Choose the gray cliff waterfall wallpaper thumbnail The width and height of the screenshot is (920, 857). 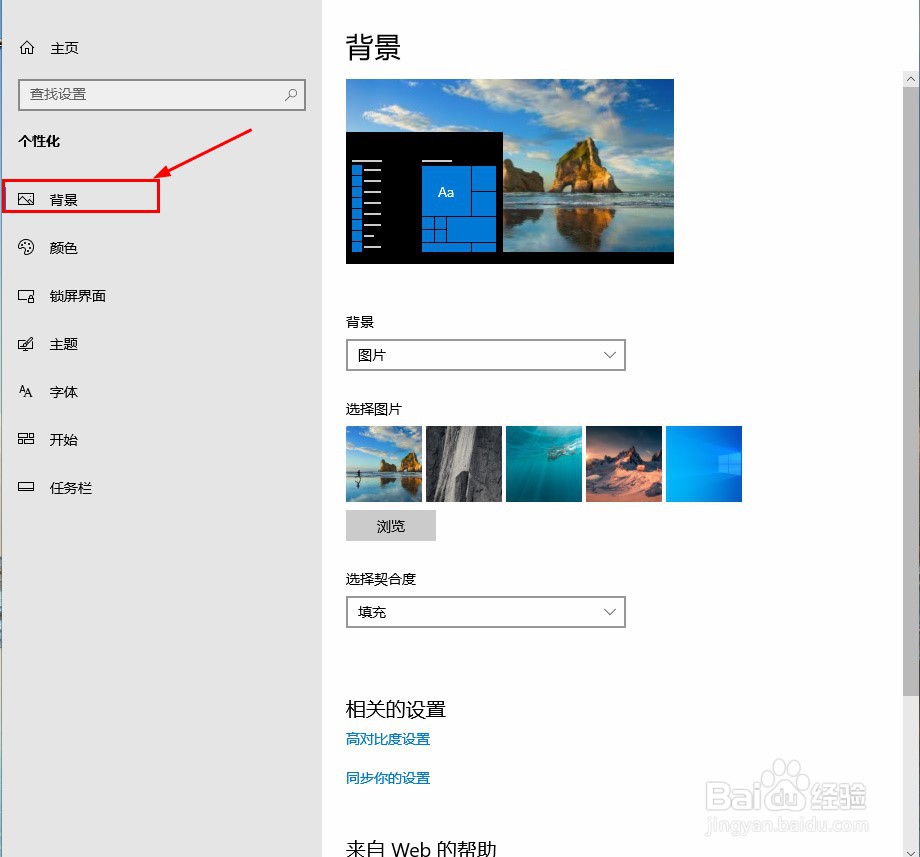(464, 464)
